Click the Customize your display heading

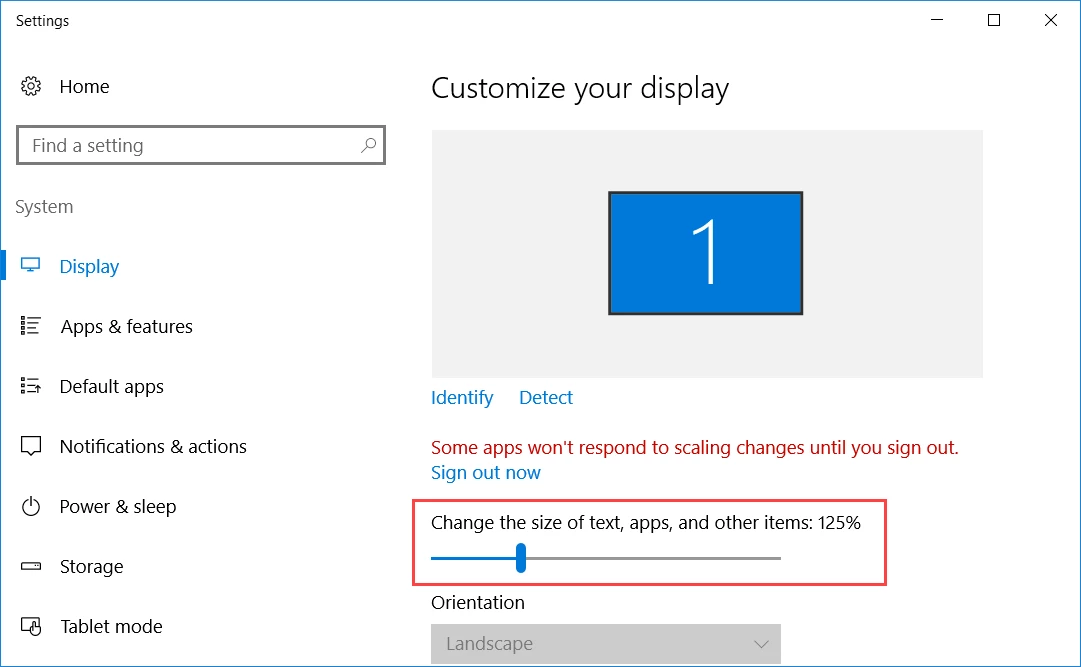[580, 89]
